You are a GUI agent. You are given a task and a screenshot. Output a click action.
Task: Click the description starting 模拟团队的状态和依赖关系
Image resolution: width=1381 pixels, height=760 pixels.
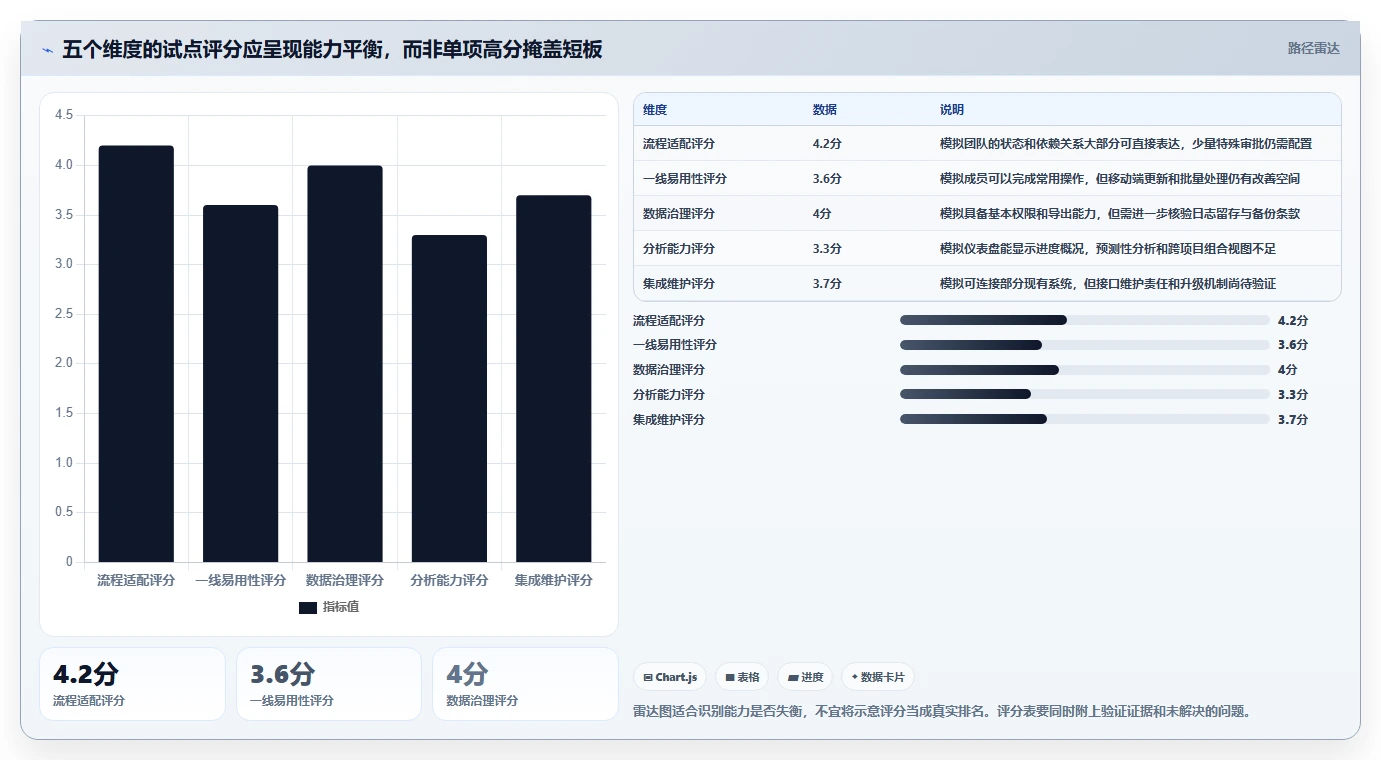(x=1126, y=144)
